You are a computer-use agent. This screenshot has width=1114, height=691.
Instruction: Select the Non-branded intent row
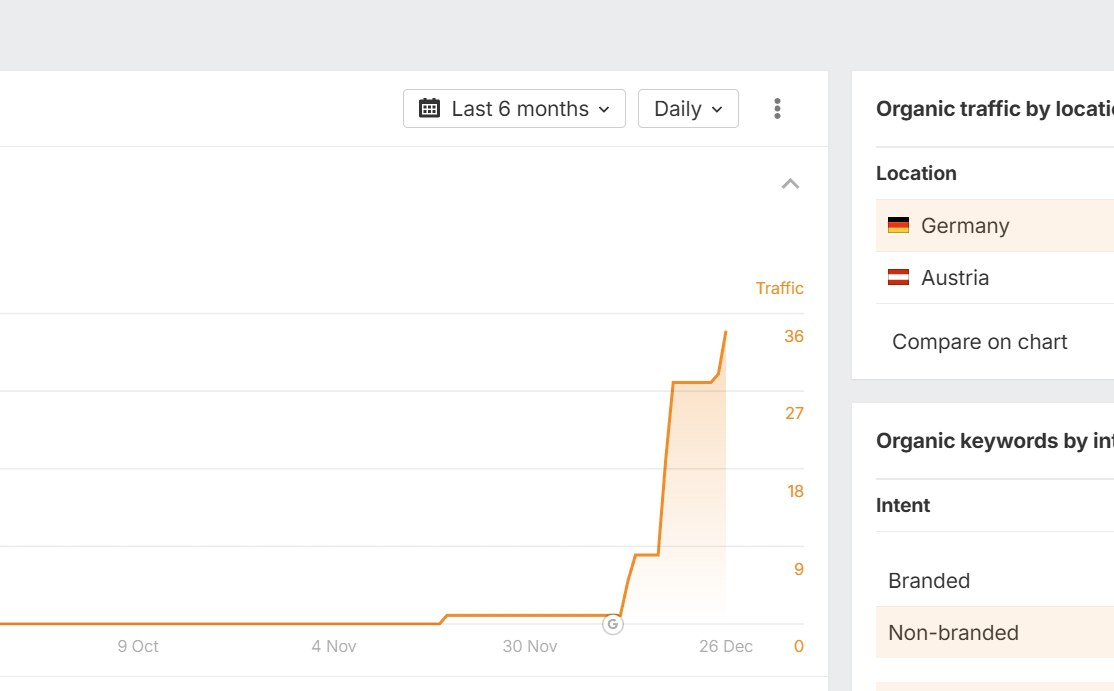click(953, 633)
